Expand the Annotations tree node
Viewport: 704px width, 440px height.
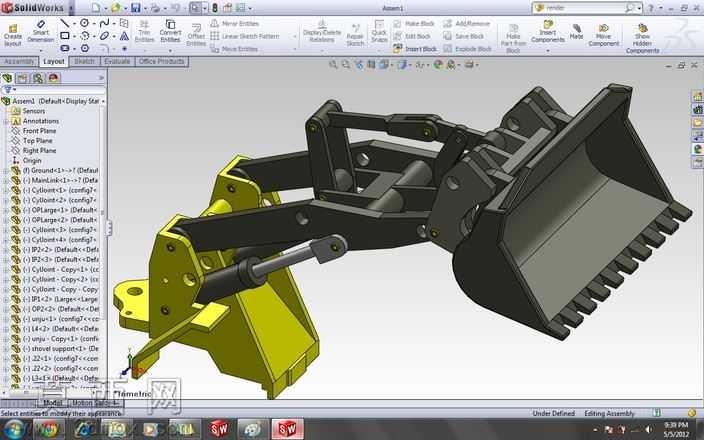[x=6, y=121]
